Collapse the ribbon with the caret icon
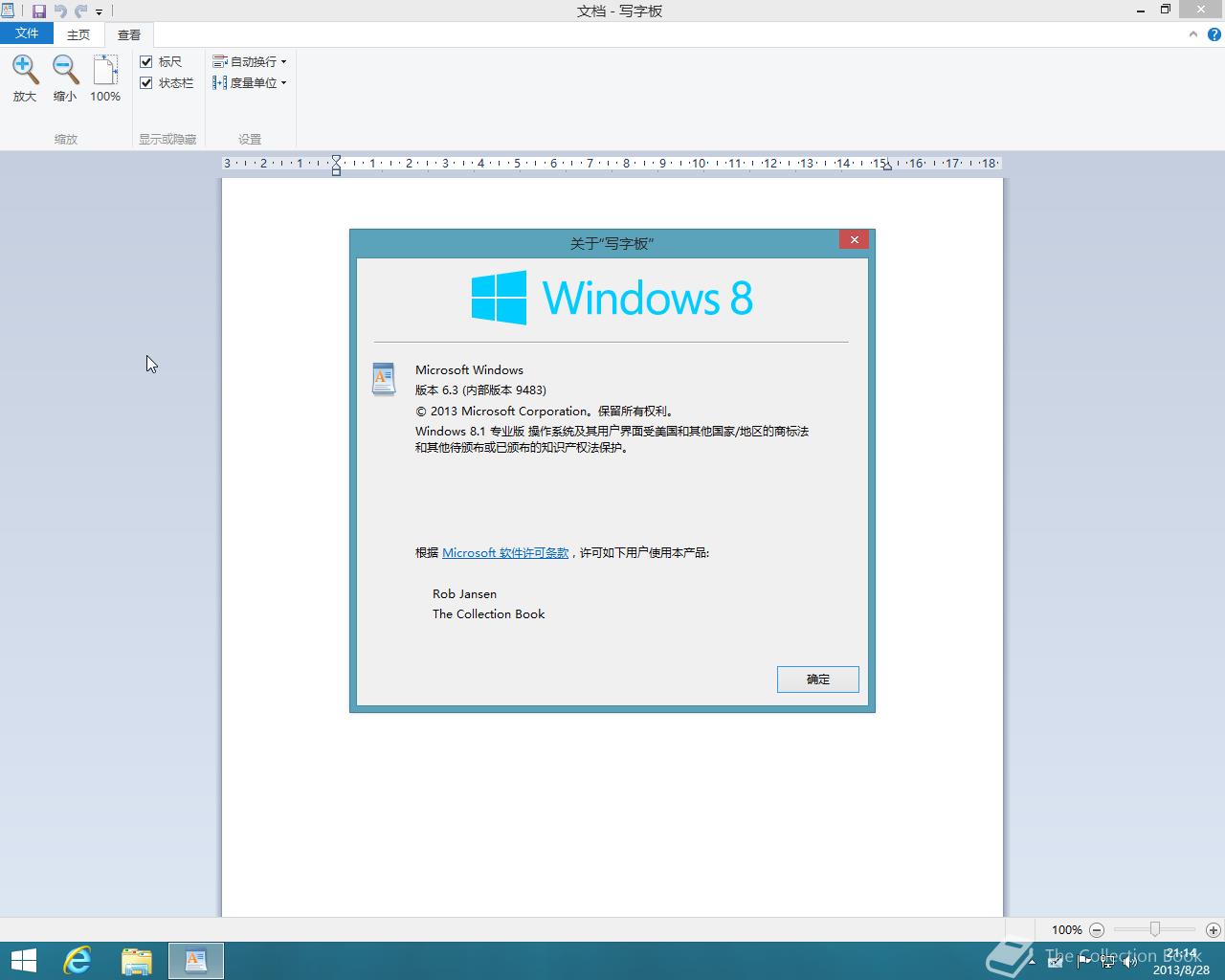Image resolution: width=1225 pixels, height=980 pixels. tap(1192, 34)
